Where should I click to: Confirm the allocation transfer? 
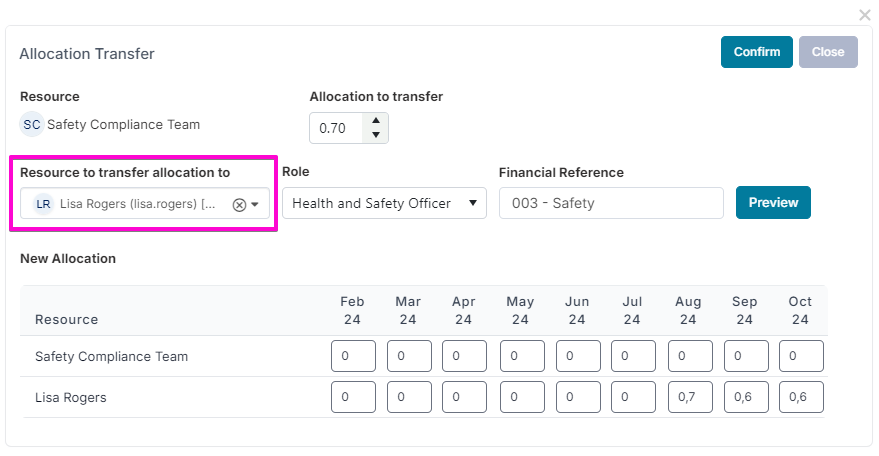point(756,52)
